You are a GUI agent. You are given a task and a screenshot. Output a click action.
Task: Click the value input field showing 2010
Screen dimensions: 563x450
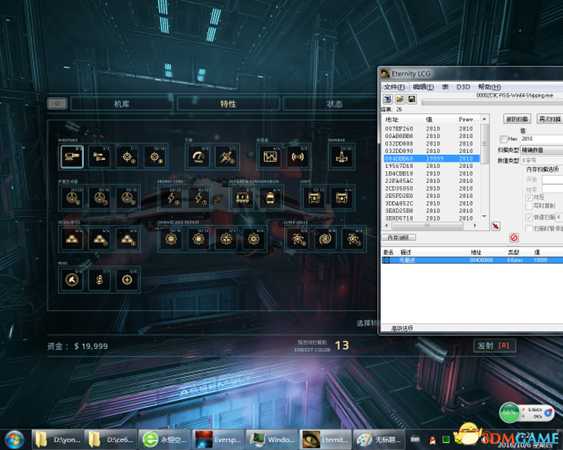[x=541, y=139]
